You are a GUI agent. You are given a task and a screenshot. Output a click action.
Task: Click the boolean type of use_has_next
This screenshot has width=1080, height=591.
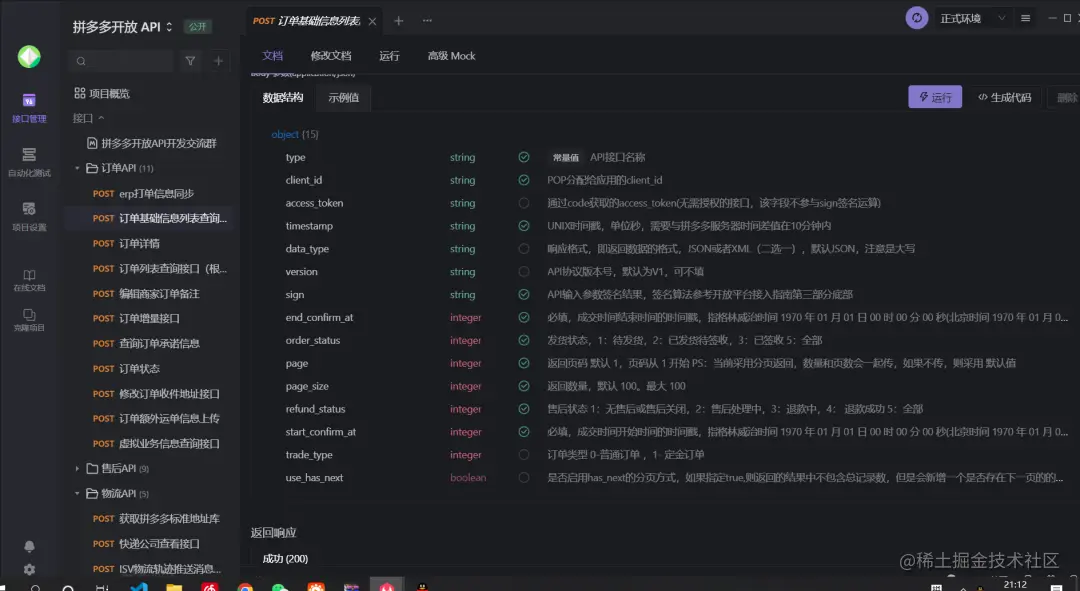click(x=468, y=477)
